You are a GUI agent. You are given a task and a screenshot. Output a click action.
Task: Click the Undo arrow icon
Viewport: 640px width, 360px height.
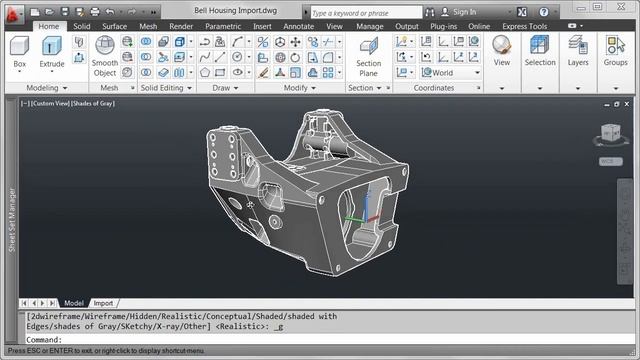point(110,12)
